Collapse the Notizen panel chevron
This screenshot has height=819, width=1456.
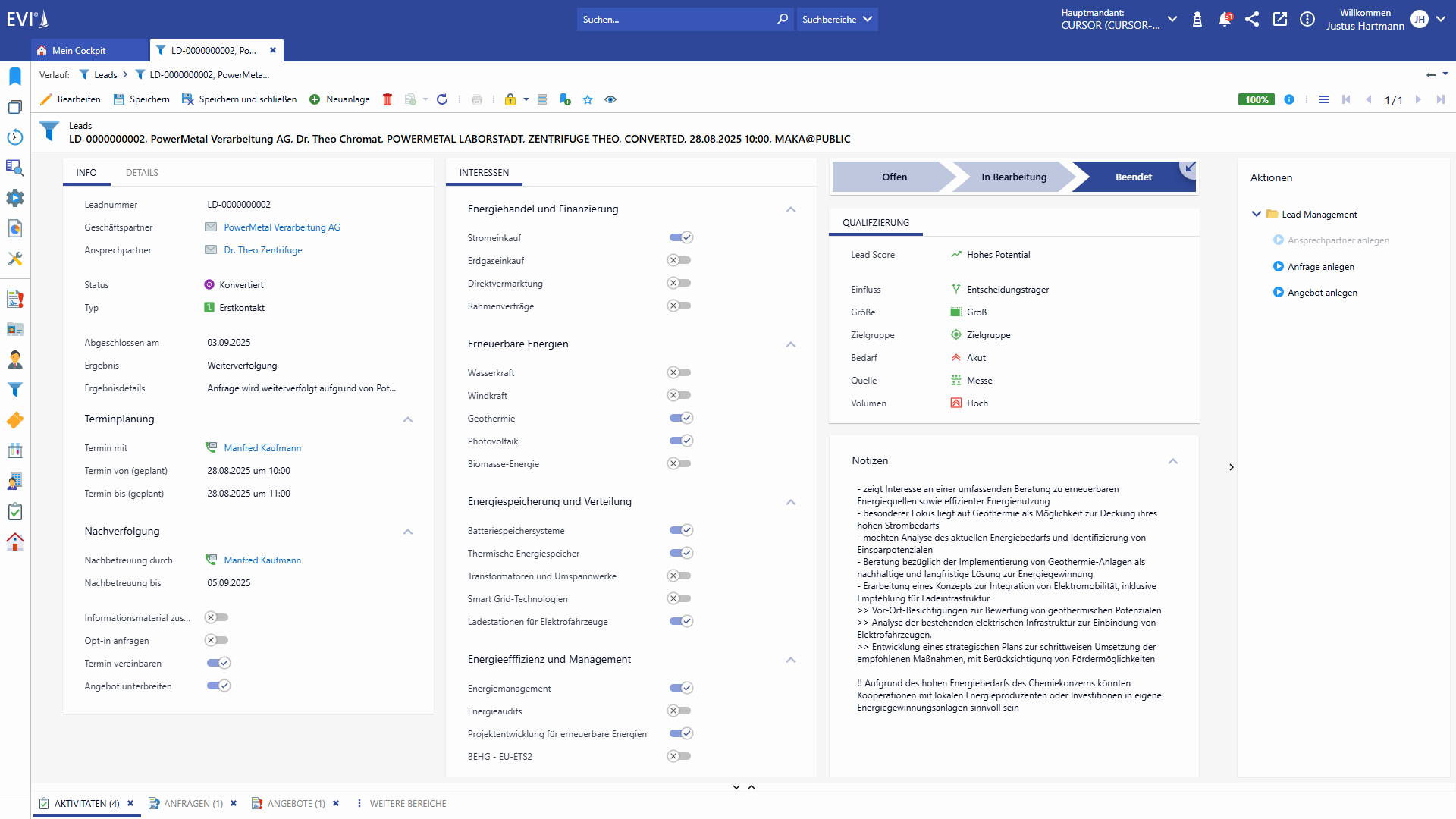pyautogui.click(x=1172, y=461)
